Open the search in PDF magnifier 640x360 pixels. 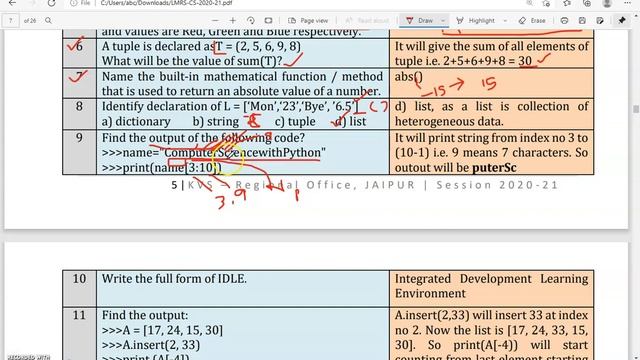(x=49, y=20)
